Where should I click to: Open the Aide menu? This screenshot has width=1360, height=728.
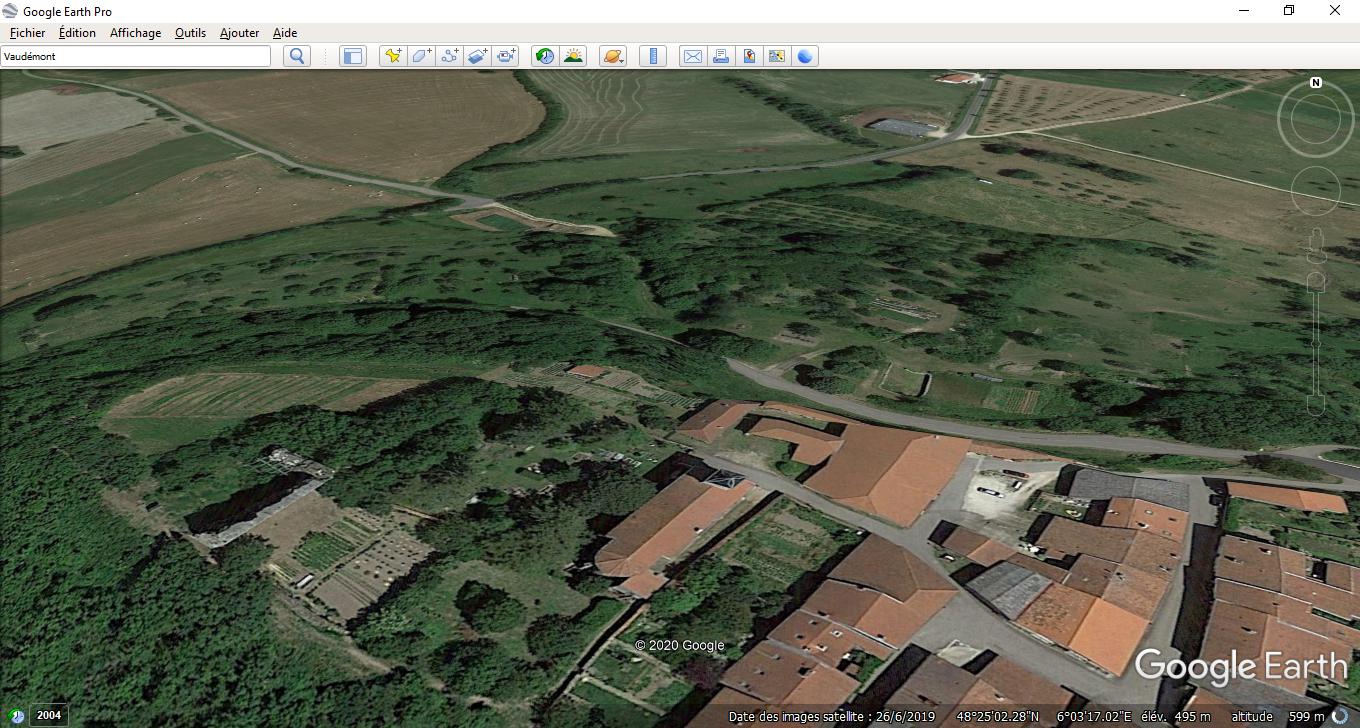click(285, 33)
